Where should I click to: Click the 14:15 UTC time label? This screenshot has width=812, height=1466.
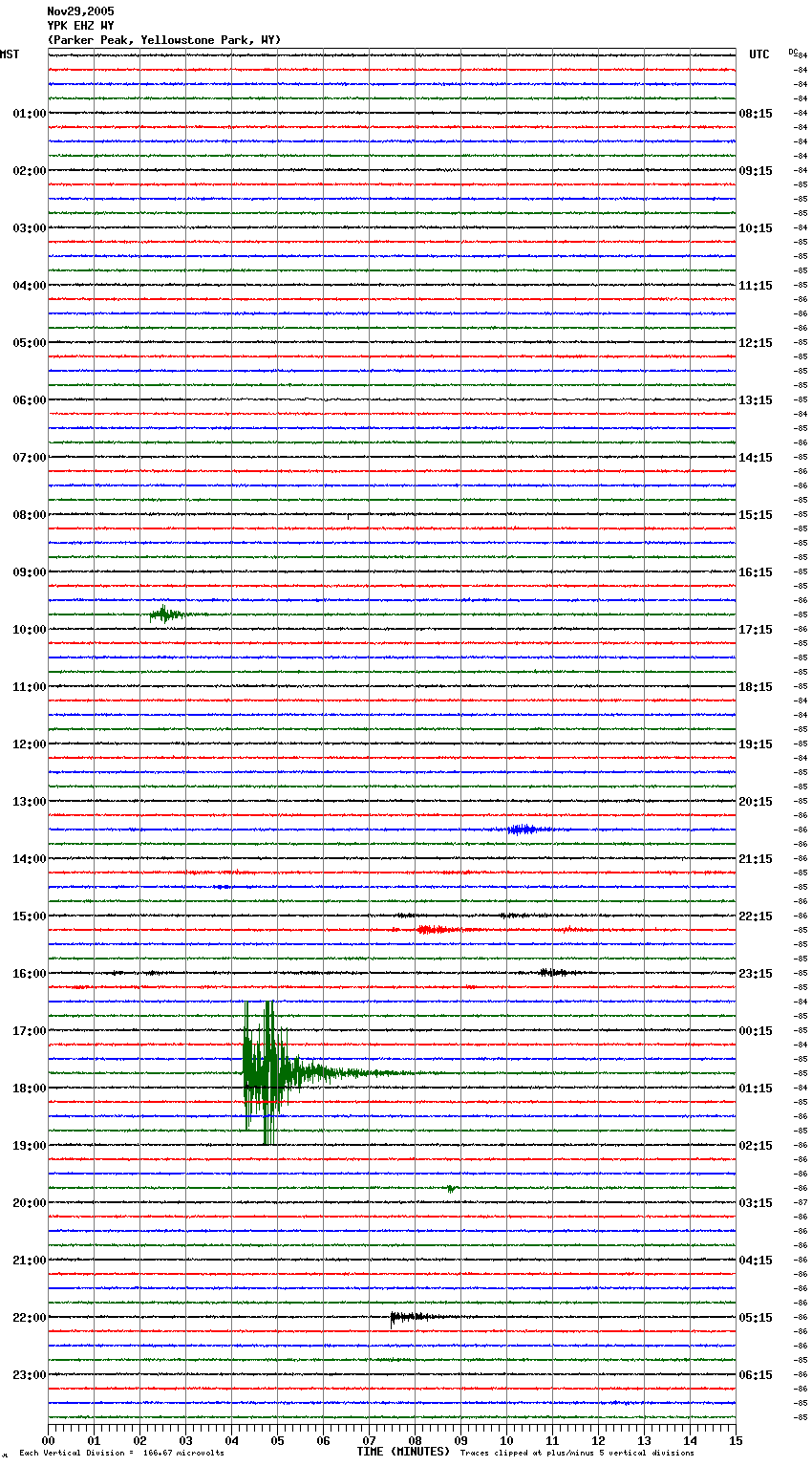pyautogui.click(x=756, y=458)
